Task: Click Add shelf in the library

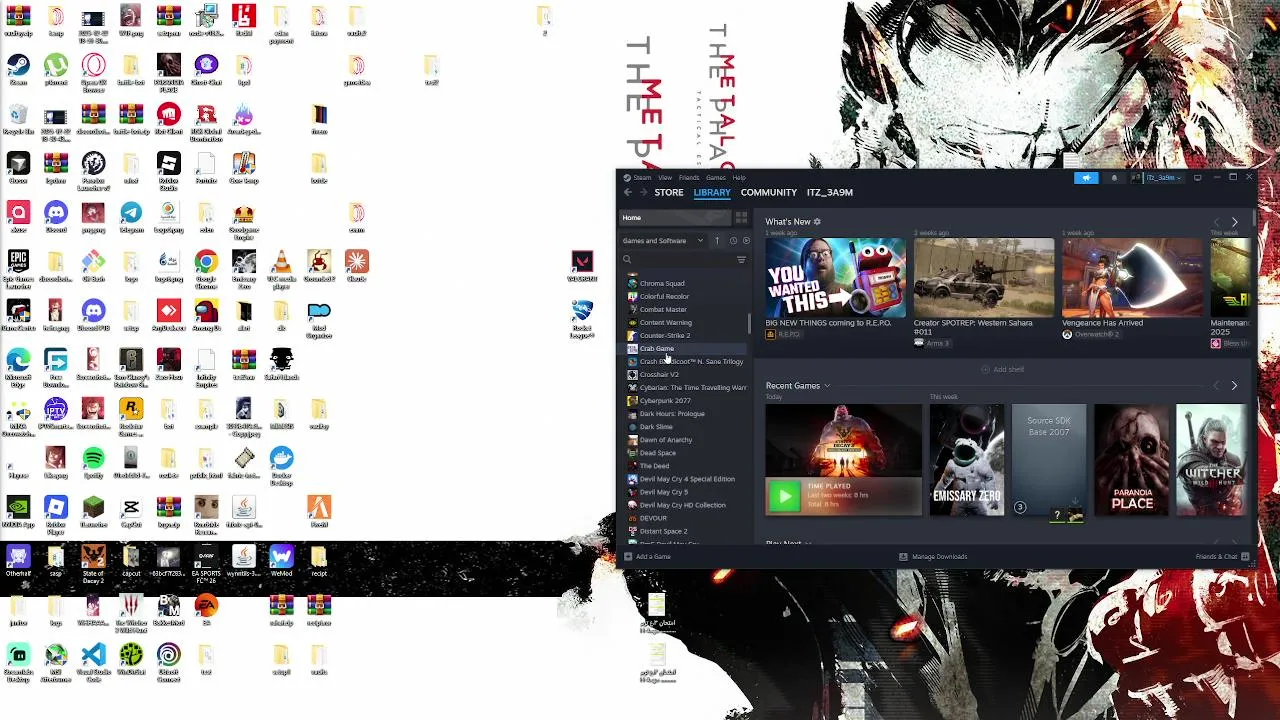Action: click(1003, 369)
